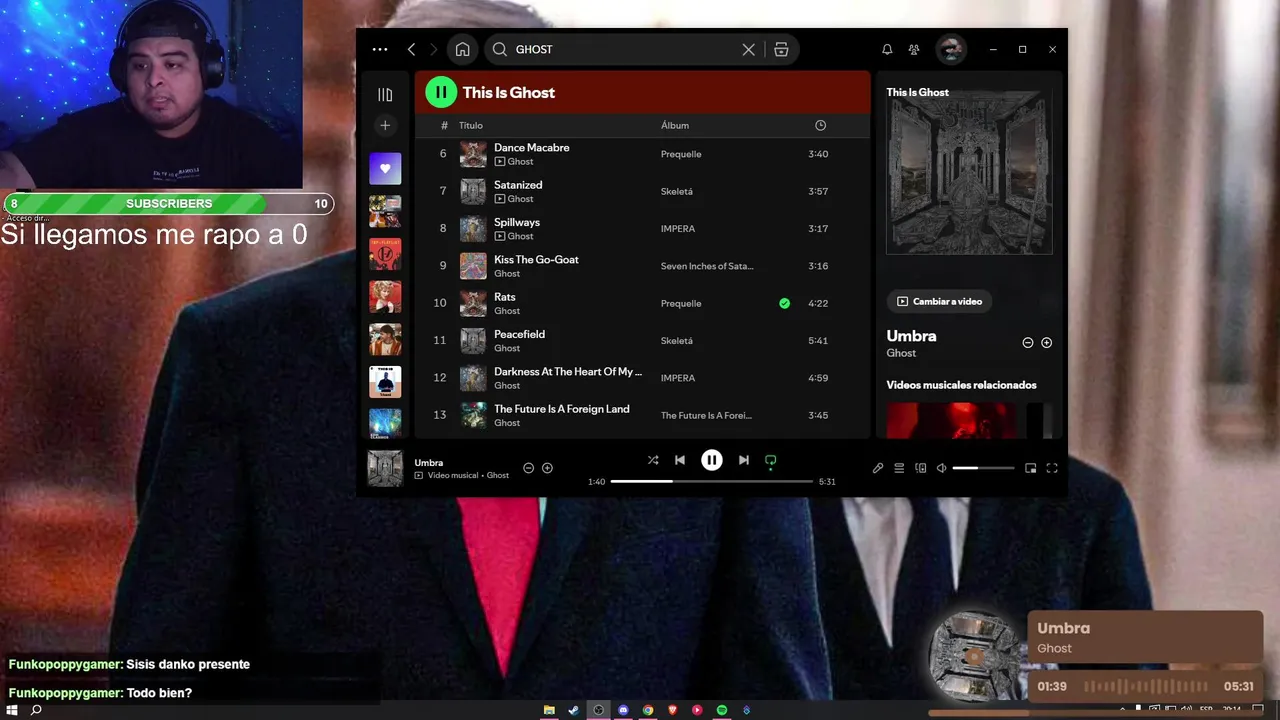Viewport: 1280px width, 720px height.
Task: Open the Seven Inches of Satanic Panic album link
Action: pos(707,266)
